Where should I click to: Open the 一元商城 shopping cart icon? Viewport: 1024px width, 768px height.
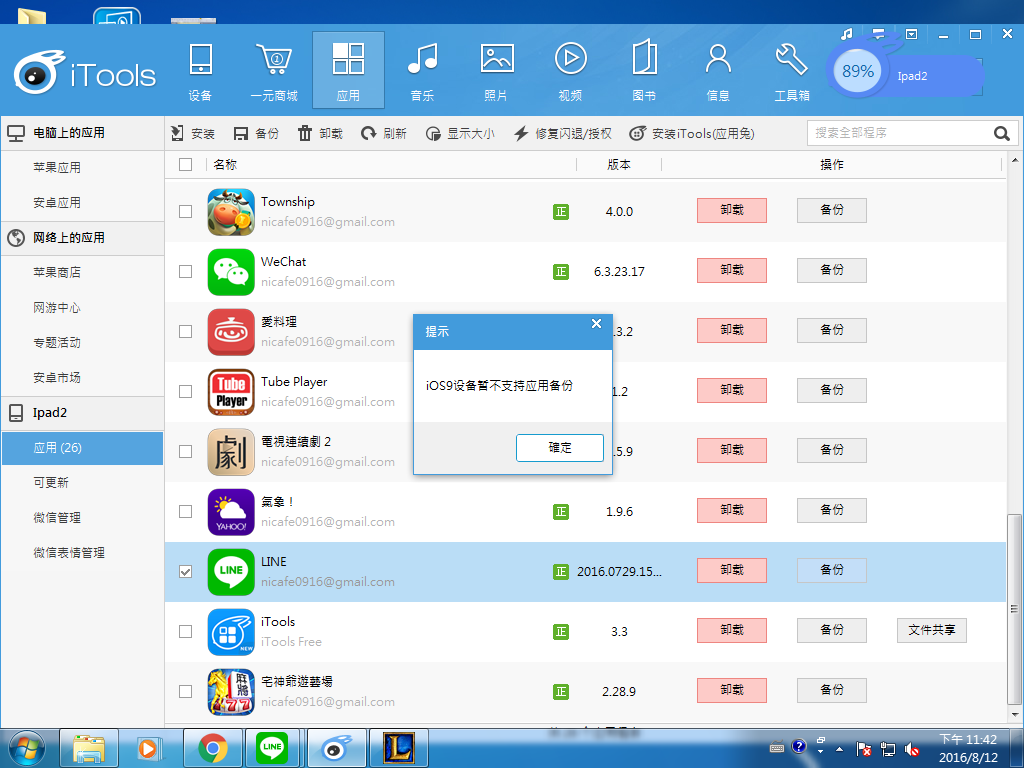[x=274, y=59]
